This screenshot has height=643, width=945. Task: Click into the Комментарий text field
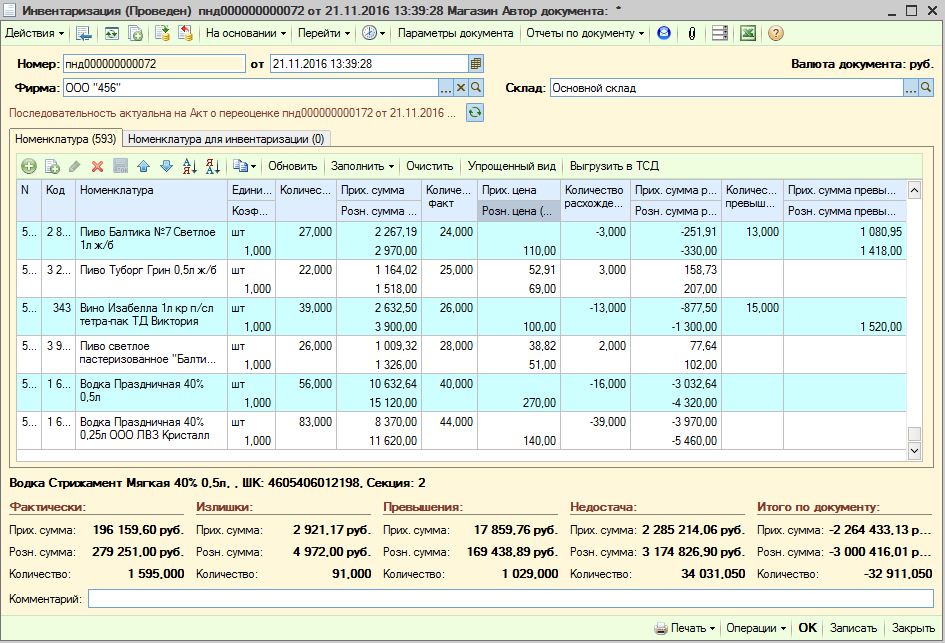point(510,599)
